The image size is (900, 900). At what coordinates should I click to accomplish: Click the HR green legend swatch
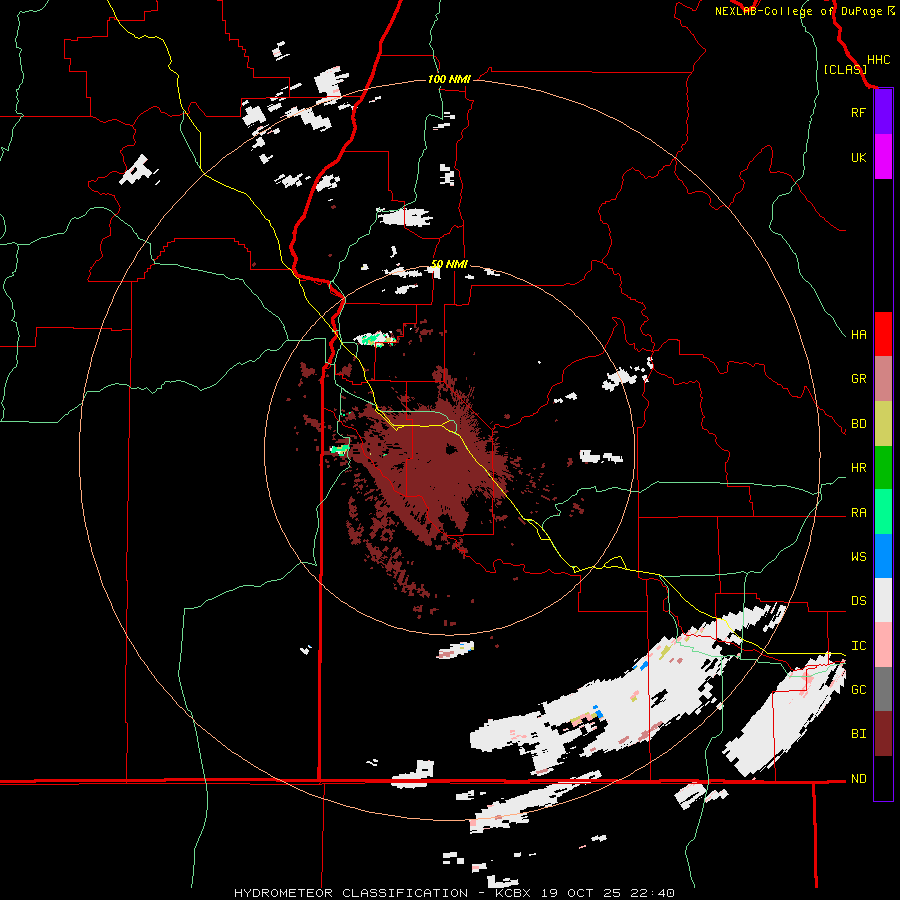883,468
